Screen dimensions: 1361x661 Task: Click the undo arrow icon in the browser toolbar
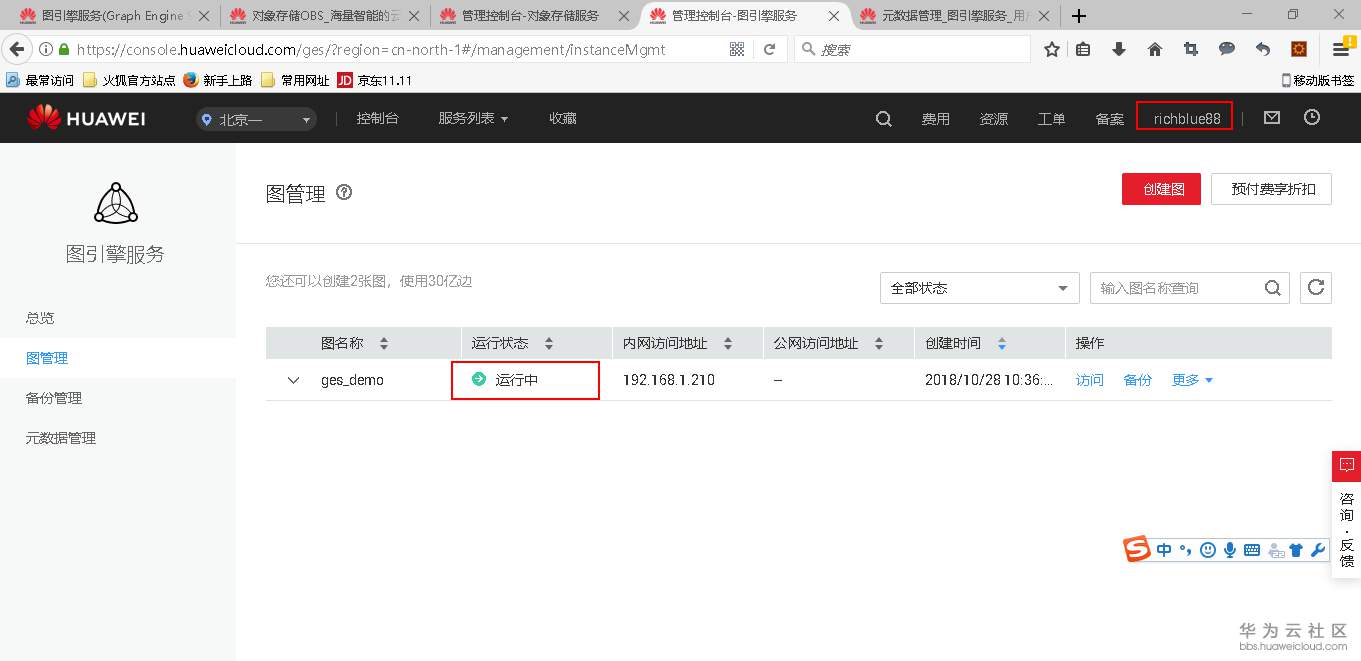click(1263, 49)
